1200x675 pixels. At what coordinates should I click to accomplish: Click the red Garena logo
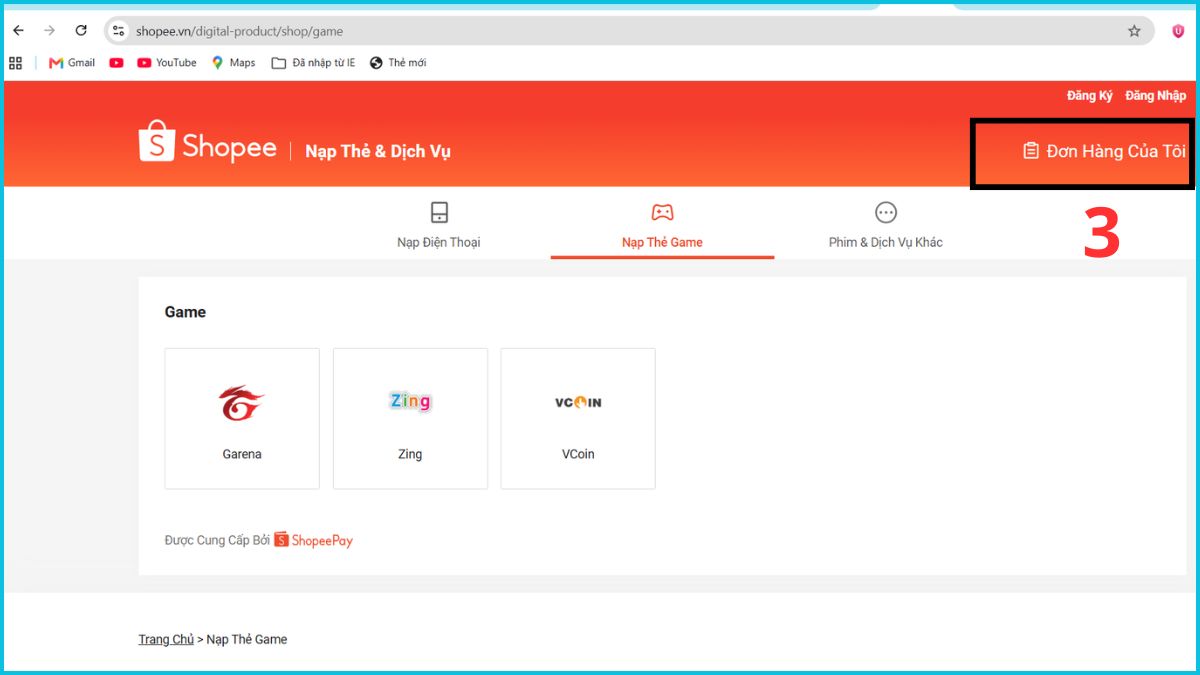coord(241,403)
